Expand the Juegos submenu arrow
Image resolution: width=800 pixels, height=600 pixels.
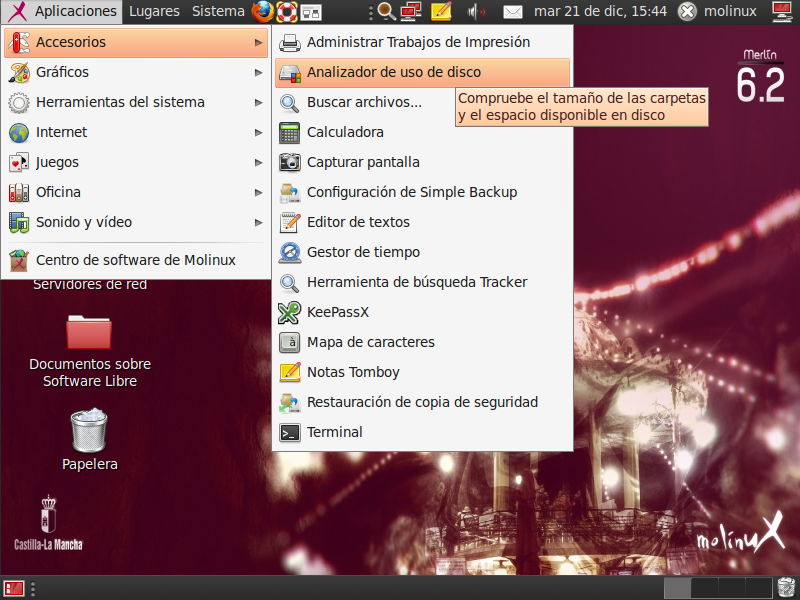coord(259,163)
